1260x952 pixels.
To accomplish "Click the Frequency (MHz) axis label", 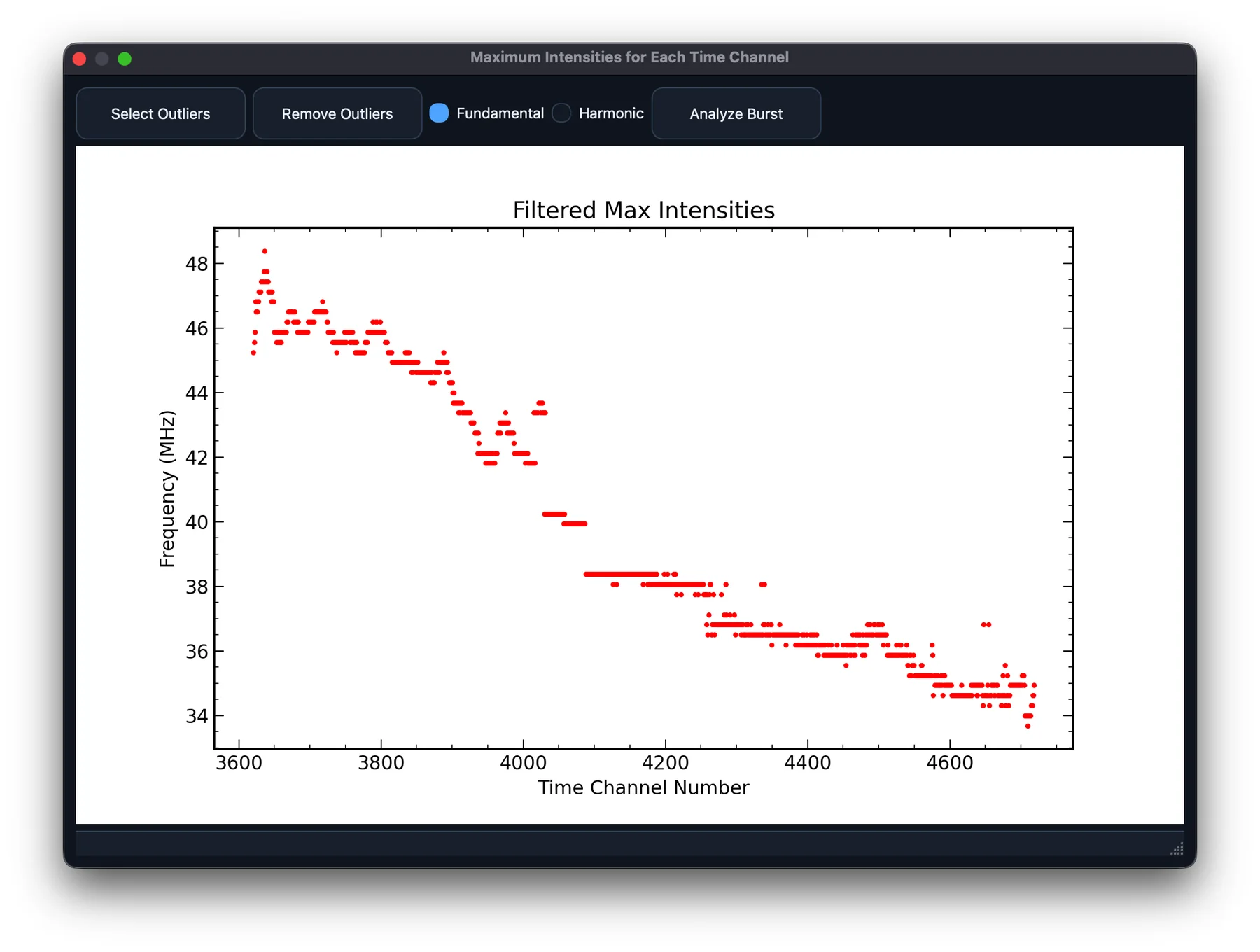I will tap(167, 489).
